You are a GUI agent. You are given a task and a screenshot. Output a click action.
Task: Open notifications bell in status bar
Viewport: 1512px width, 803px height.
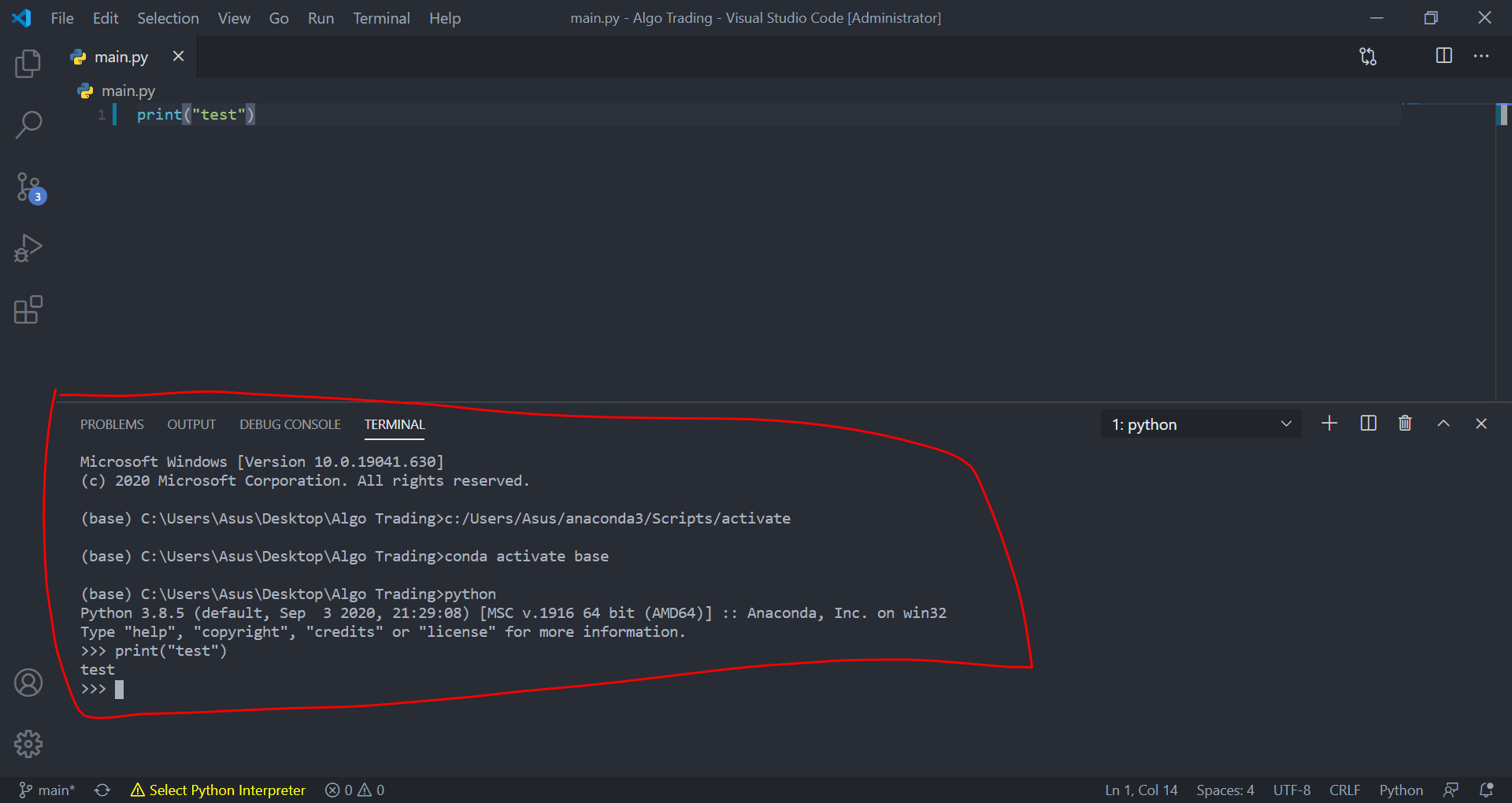point(1487,790)
